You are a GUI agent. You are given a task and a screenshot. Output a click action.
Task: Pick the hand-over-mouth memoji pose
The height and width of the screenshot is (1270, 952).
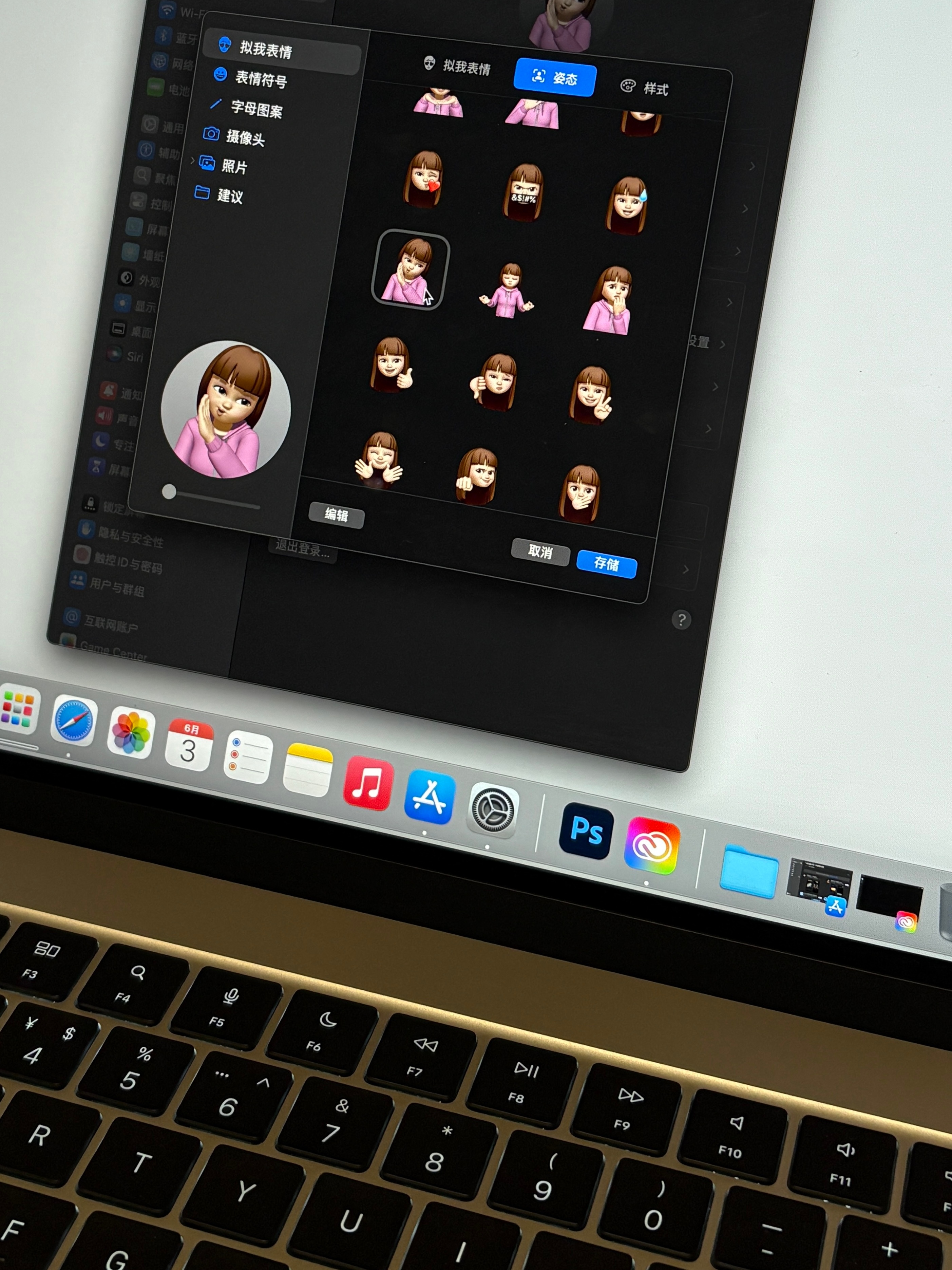point(580,494)
